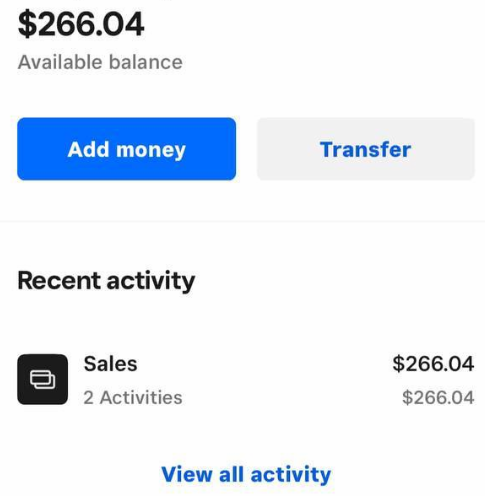Open the Transfer option

pyautogui.click(x=366, y=149)
